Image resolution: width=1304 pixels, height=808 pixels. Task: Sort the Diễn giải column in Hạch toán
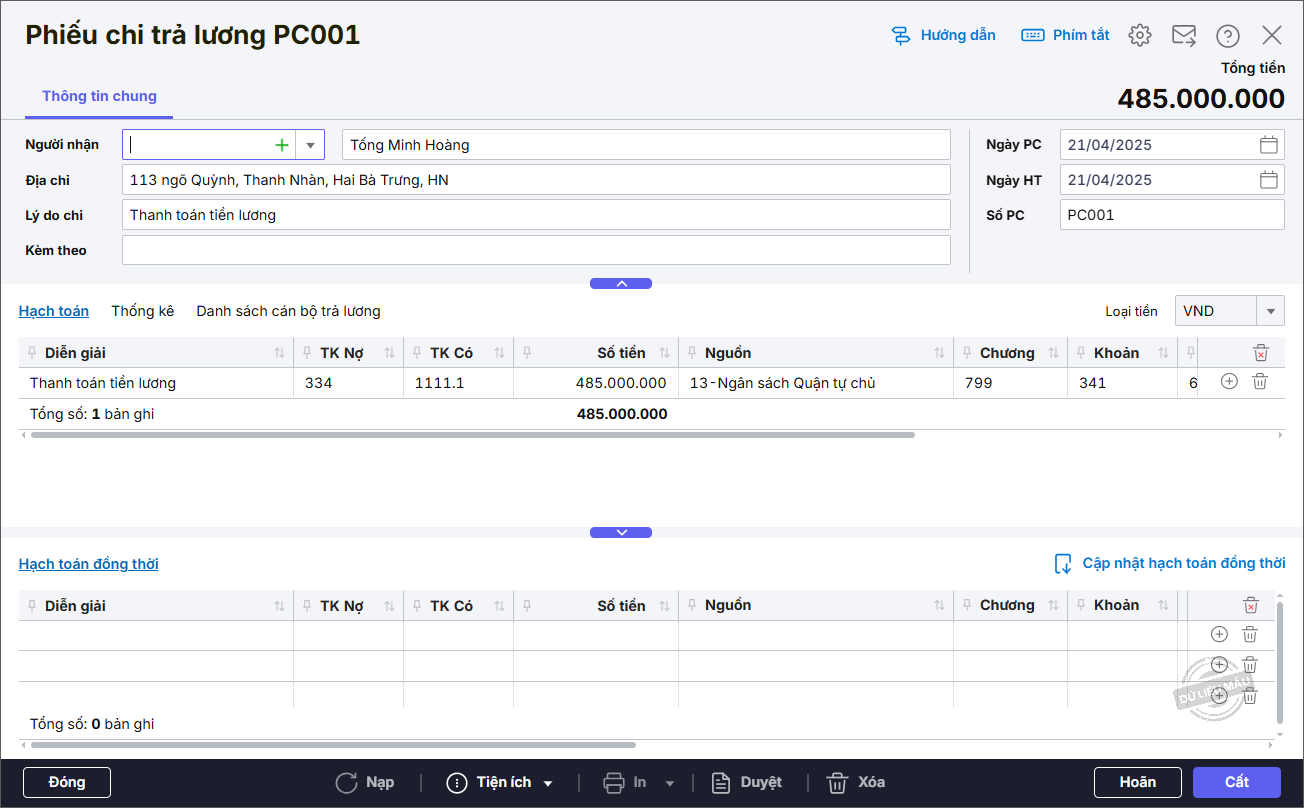click(279, 353)
